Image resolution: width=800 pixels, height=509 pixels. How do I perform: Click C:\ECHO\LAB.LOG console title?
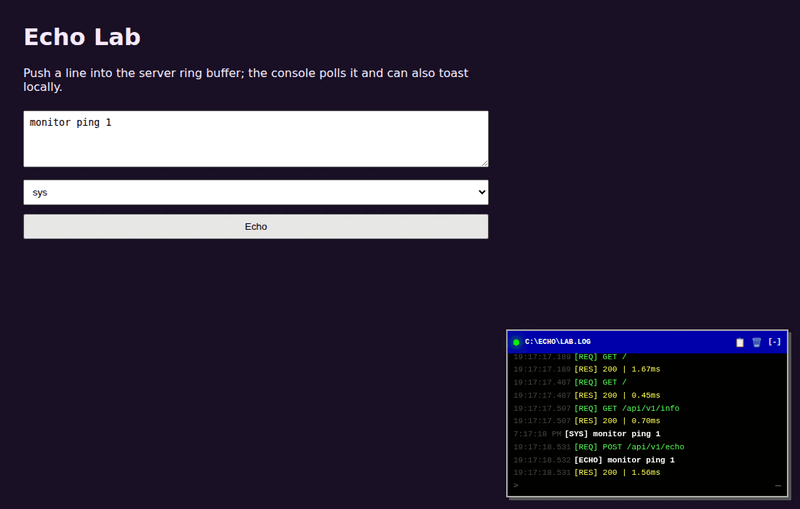558,342
